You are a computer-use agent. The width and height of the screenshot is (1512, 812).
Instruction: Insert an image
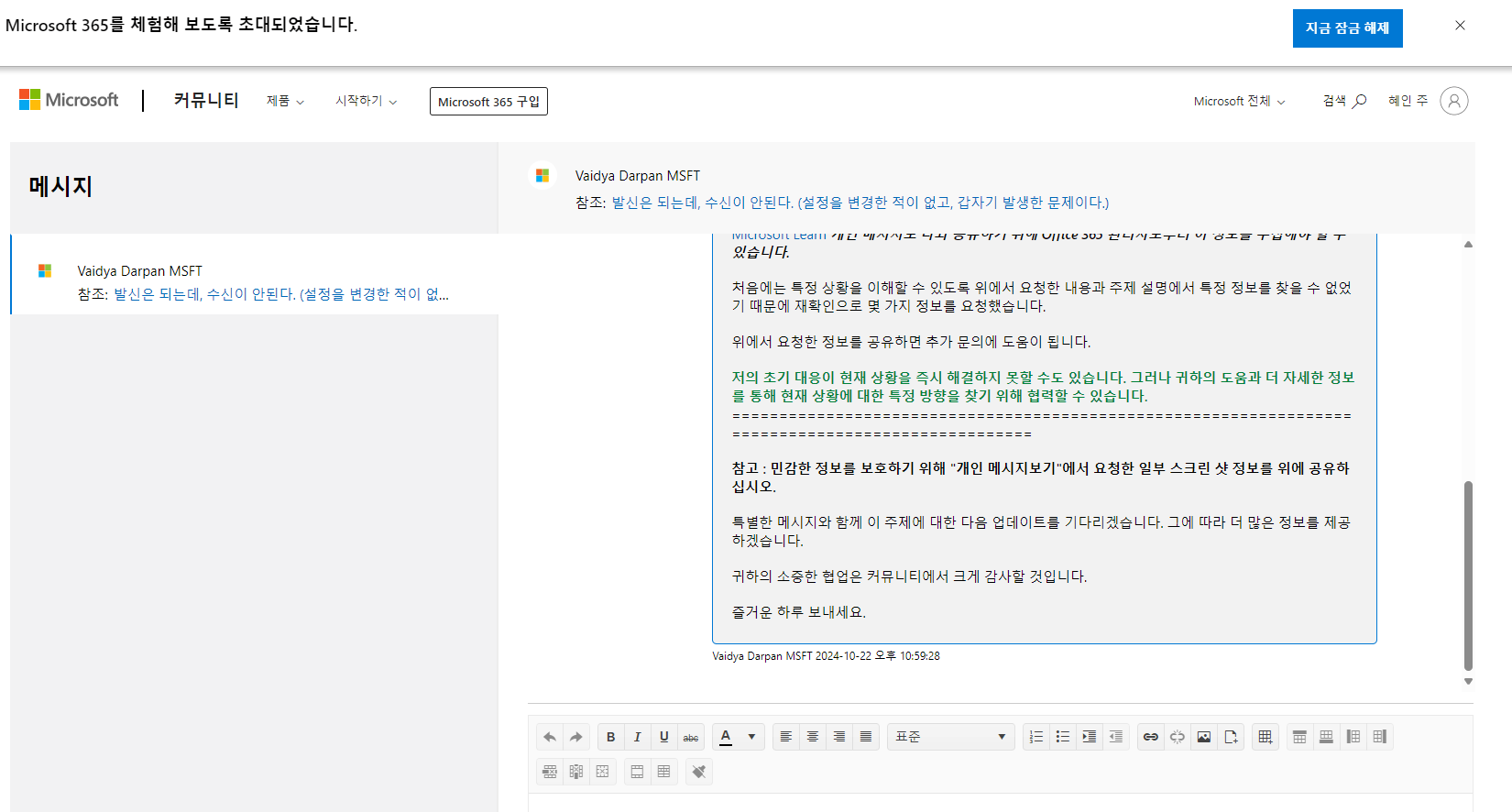click(x=1204, y=737)
